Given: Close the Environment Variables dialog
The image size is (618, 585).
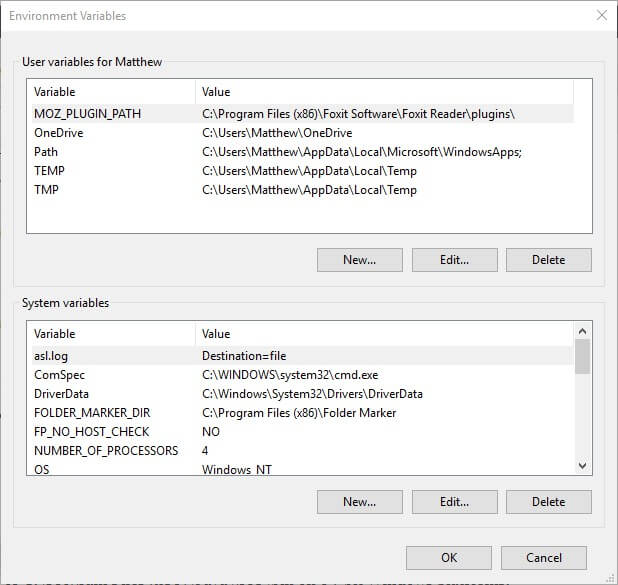Looking at the screenshot, I should [601, 16].
